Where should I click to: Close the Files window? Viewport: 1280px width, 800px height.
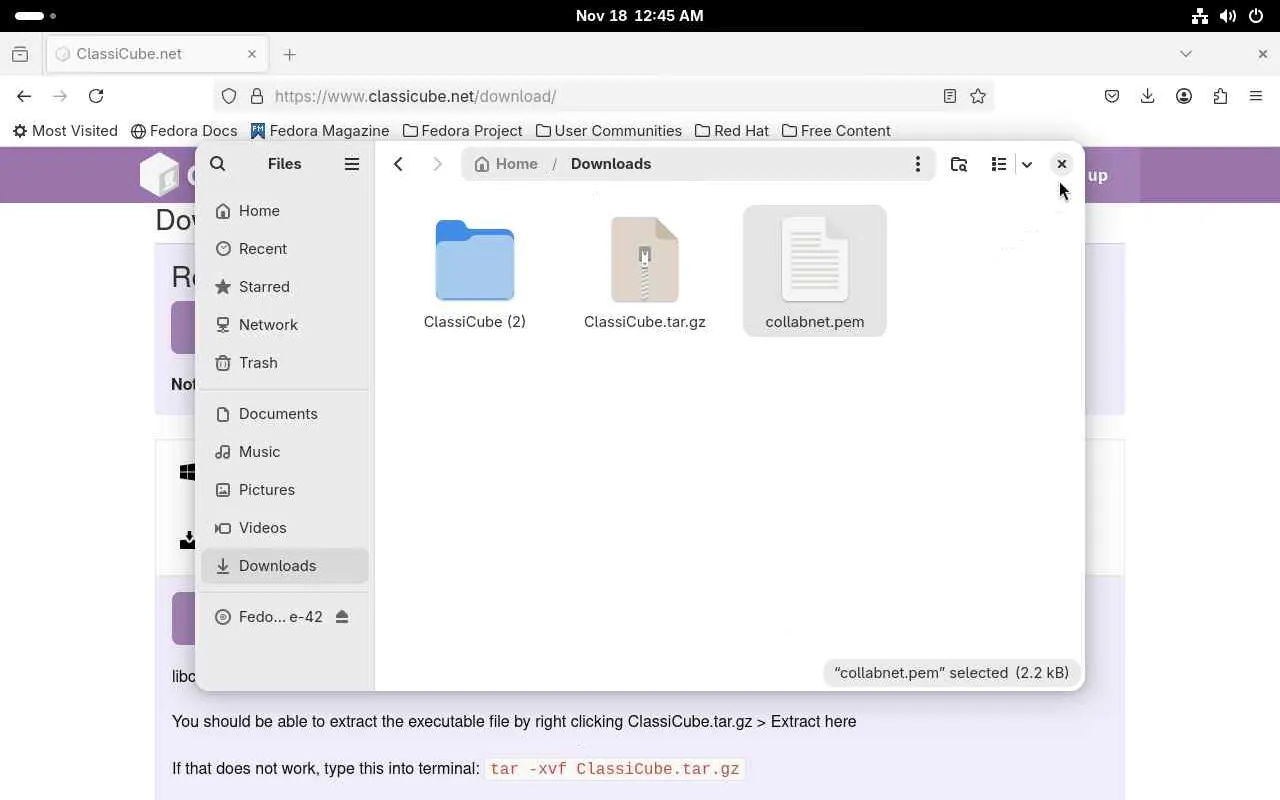pos(1062,164)
